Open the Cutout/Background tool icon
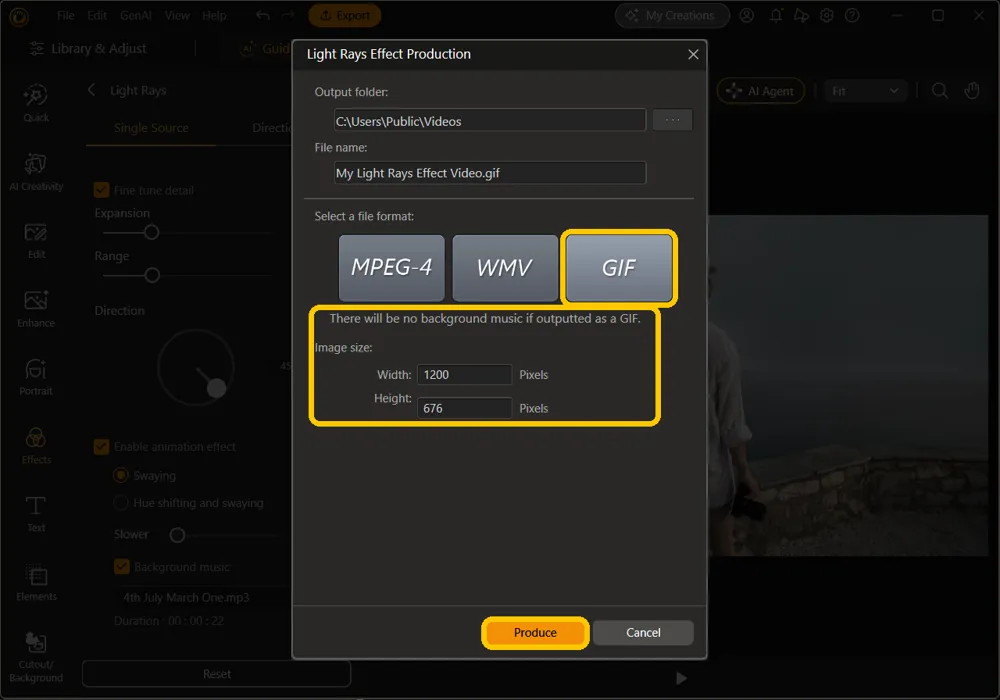1000x700 pixels. [36, 657]
